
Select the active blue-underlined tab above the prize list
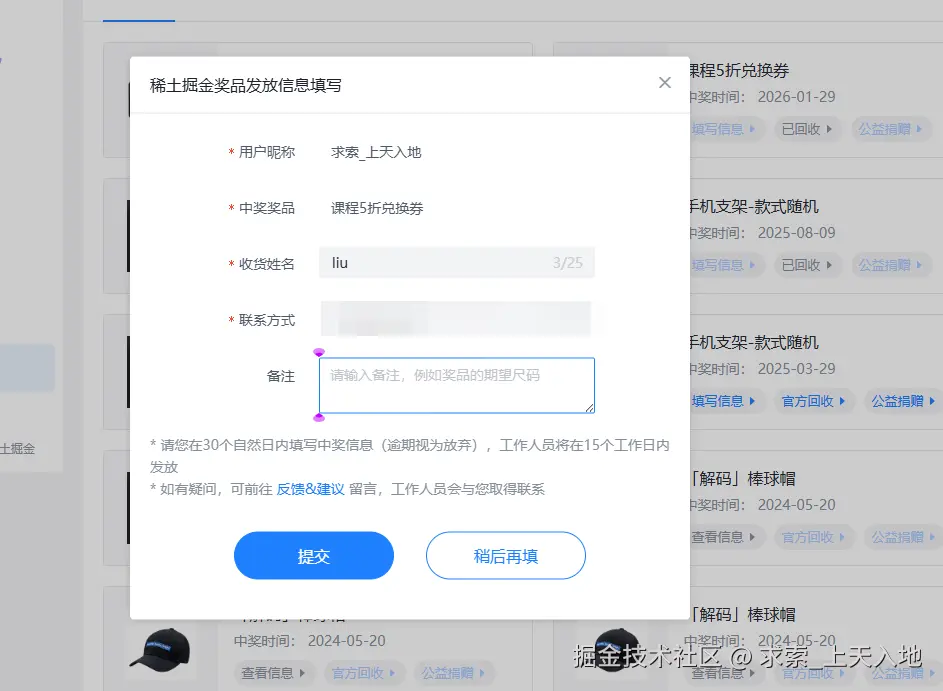137,12
